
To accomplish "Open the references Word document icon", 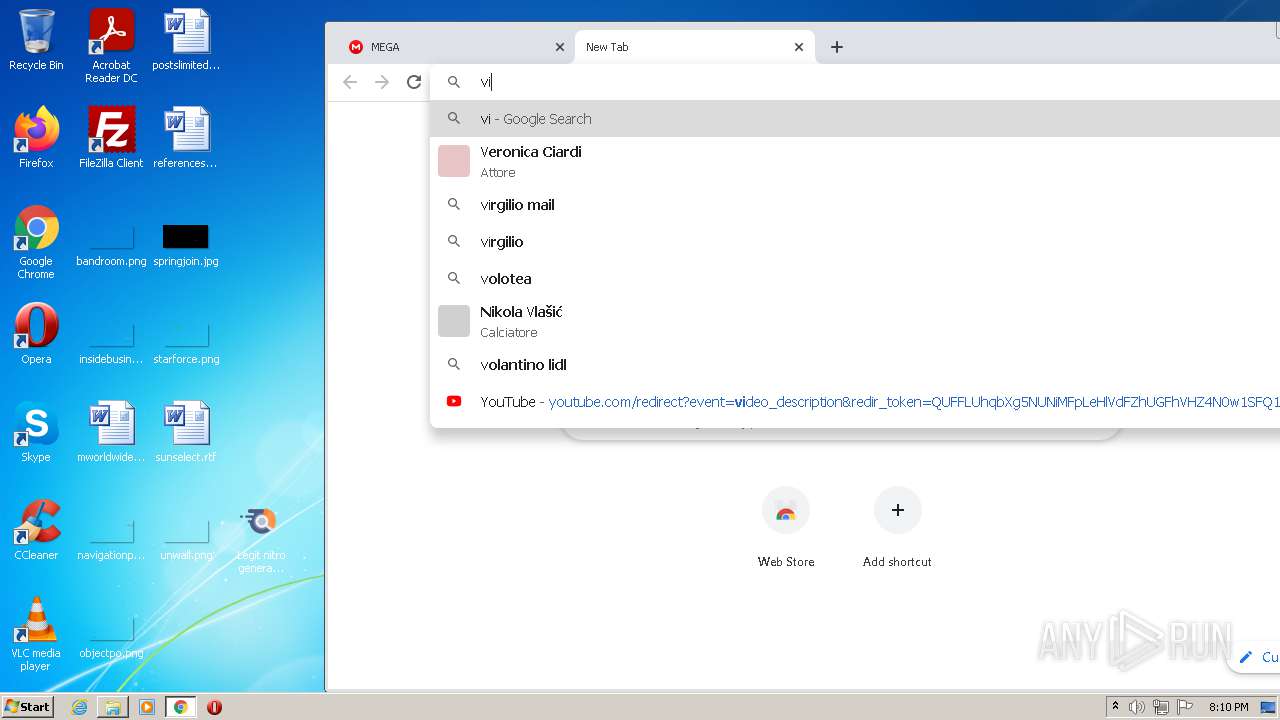I will [186, 138].
